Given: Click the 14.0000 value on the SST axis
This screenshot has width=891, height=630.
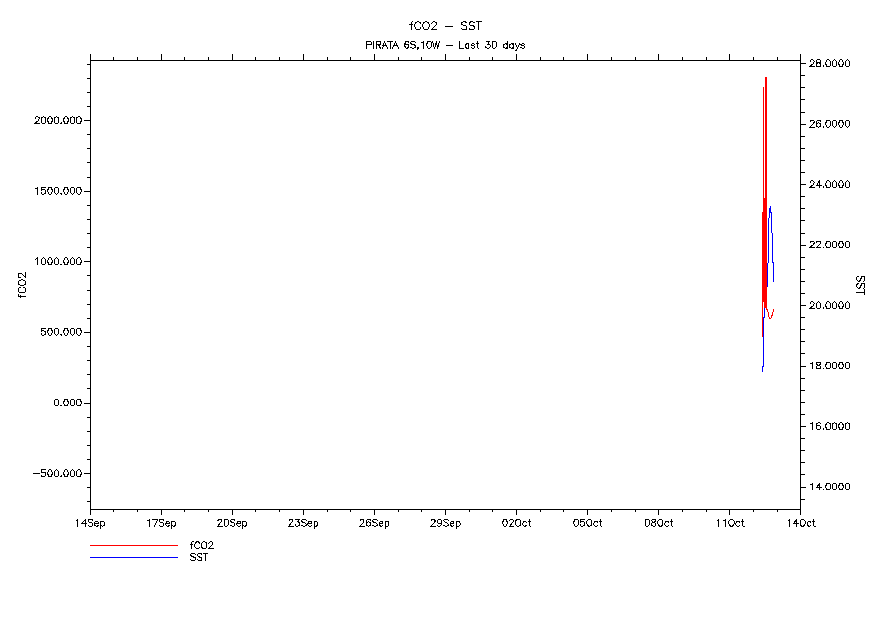Looking at the screenshot, I should click(829, 487).
